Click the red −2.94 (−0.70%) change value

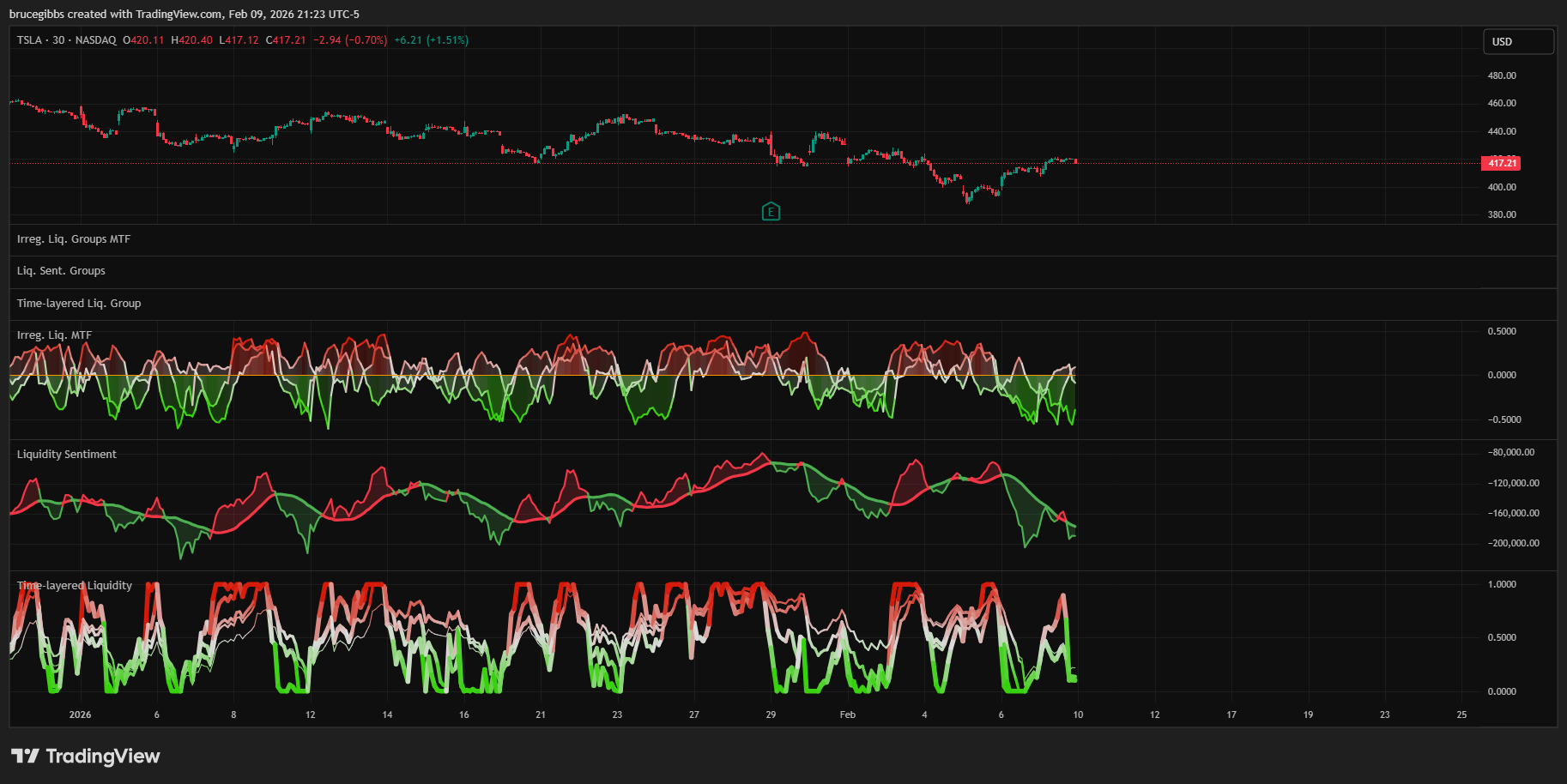[x=350, y=40]
